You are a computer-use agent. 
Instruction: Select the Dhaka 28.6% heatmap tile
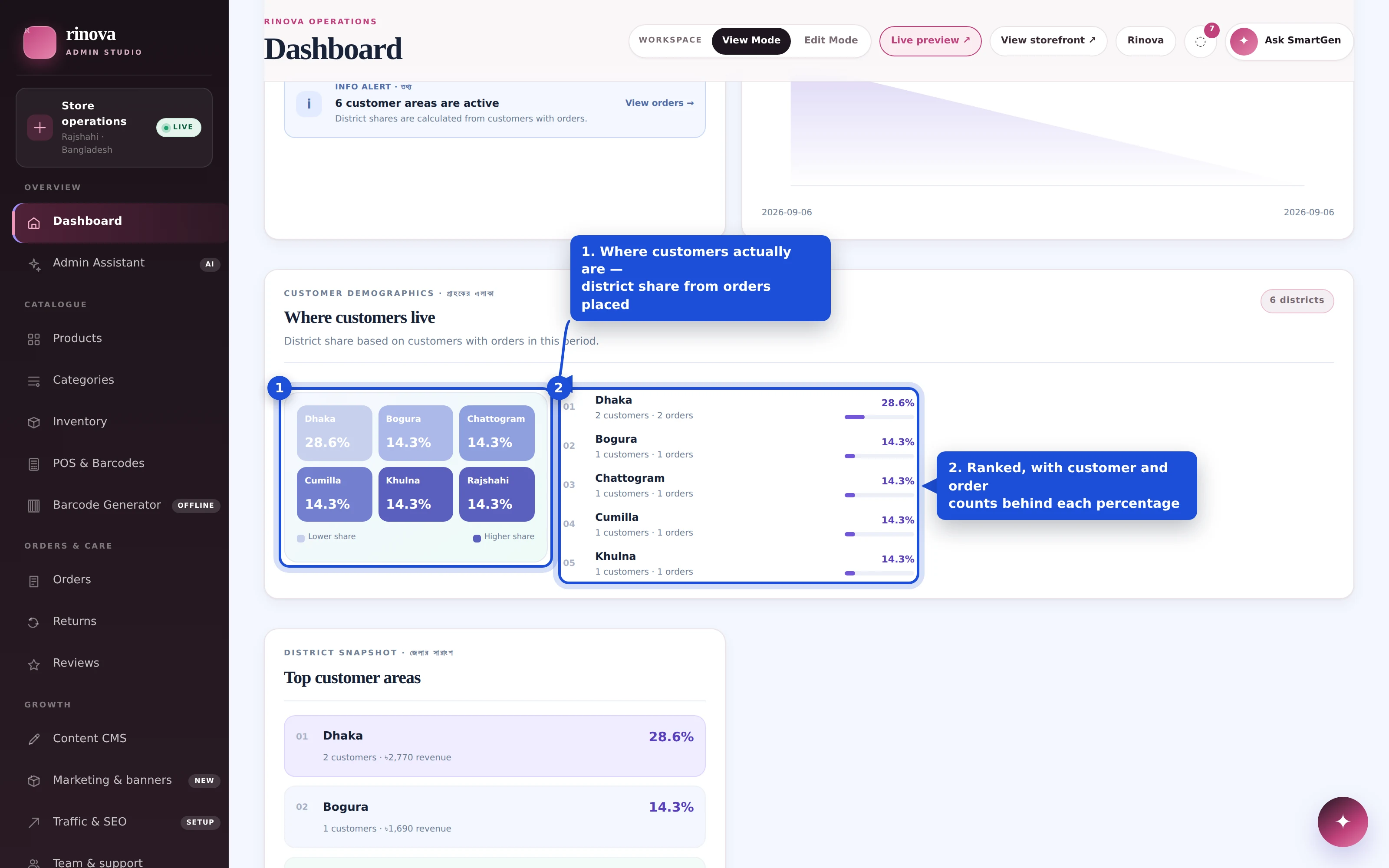(x=334, y=433)
